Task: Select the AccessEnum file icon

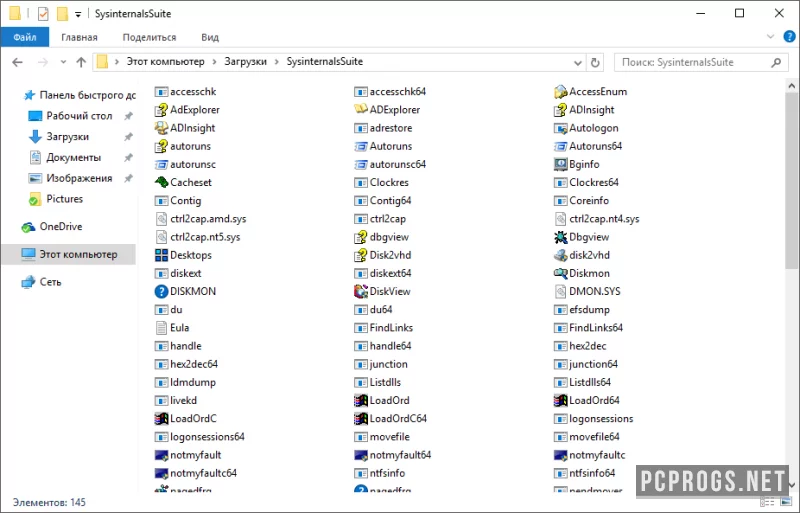Action: point(561,92)
